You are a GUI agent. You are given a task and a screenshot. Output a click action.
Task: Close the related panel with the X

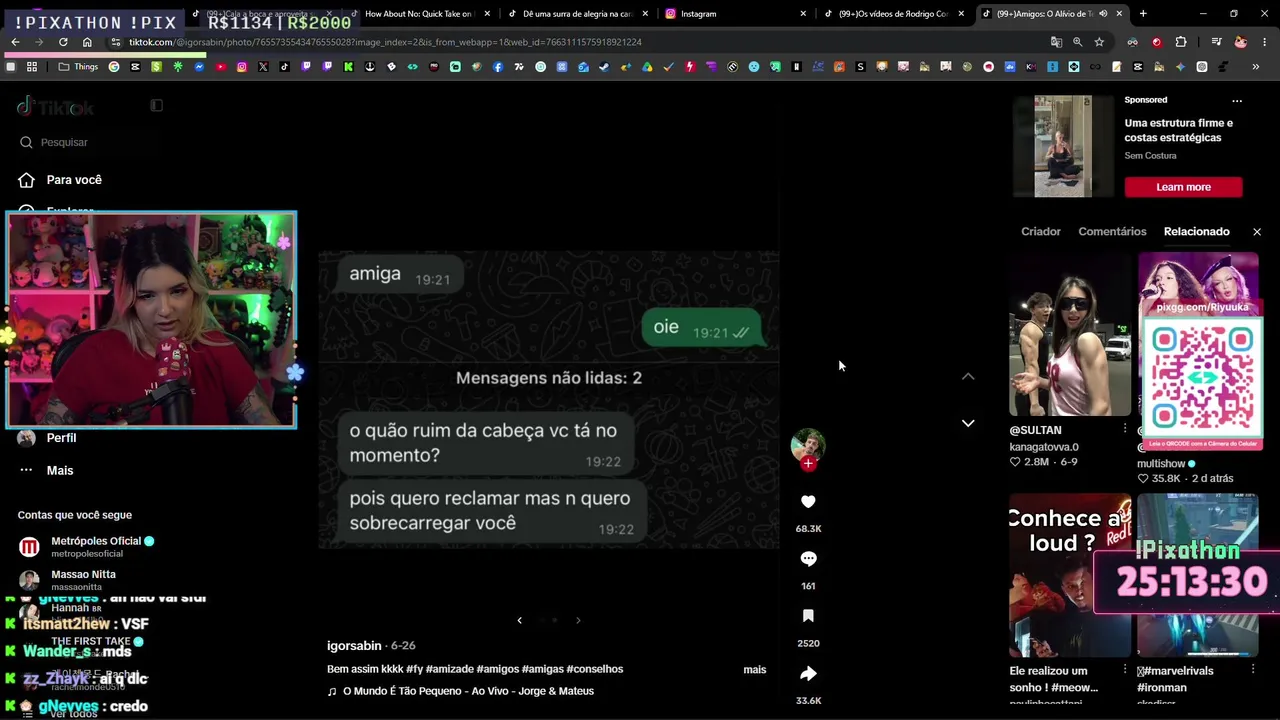tap(1257, 232)
